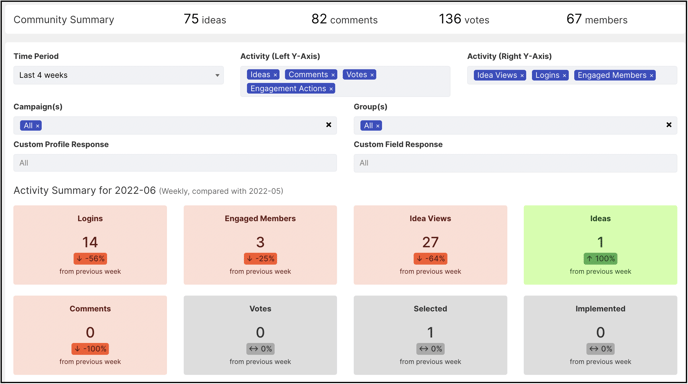Remove the Votes tag from left axis
Viewport: 688px width, 384px height.
[372, 75]
